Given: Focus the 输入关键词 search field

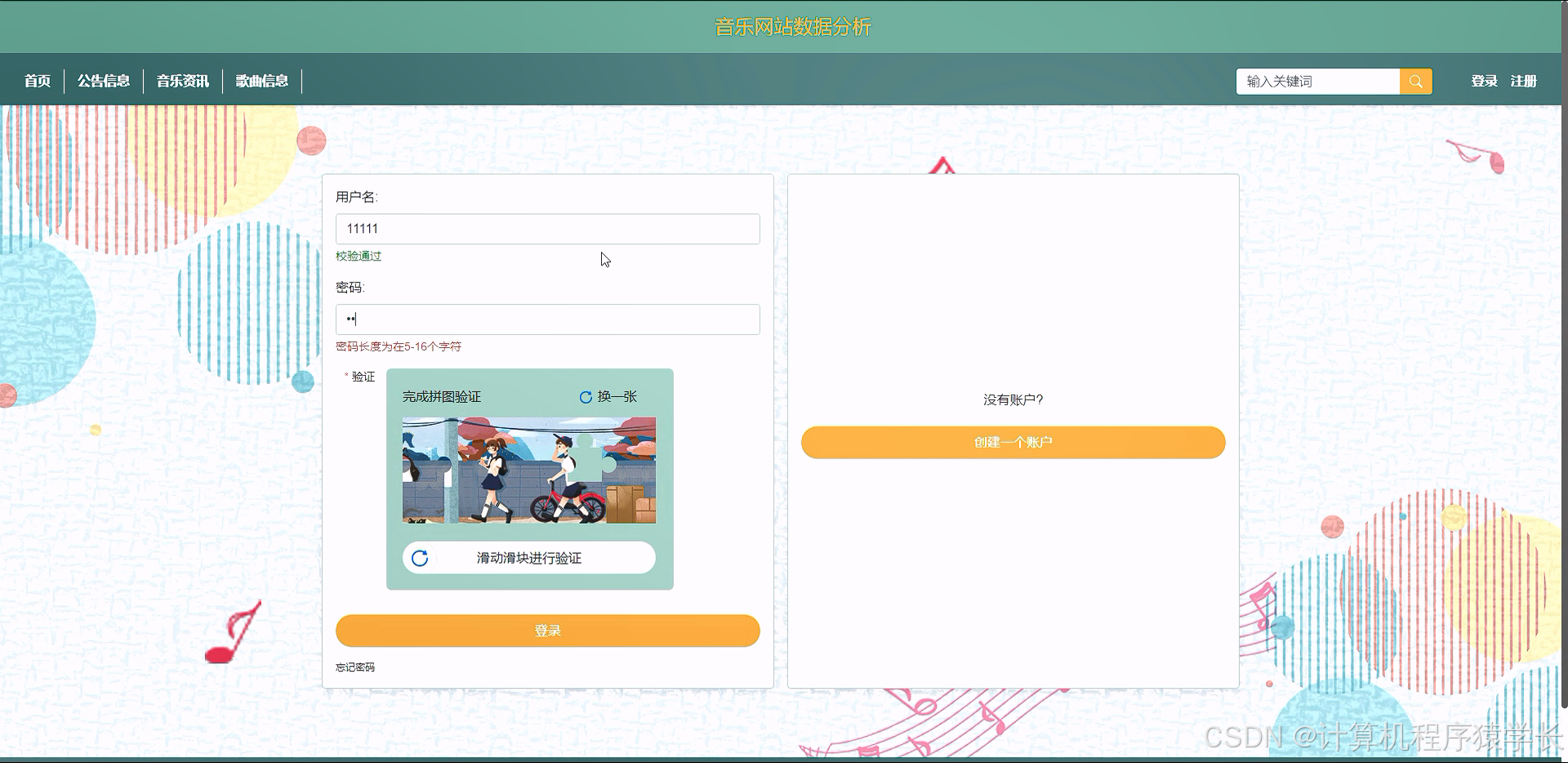Looking at the screenshot, I should click(1317, 81).
